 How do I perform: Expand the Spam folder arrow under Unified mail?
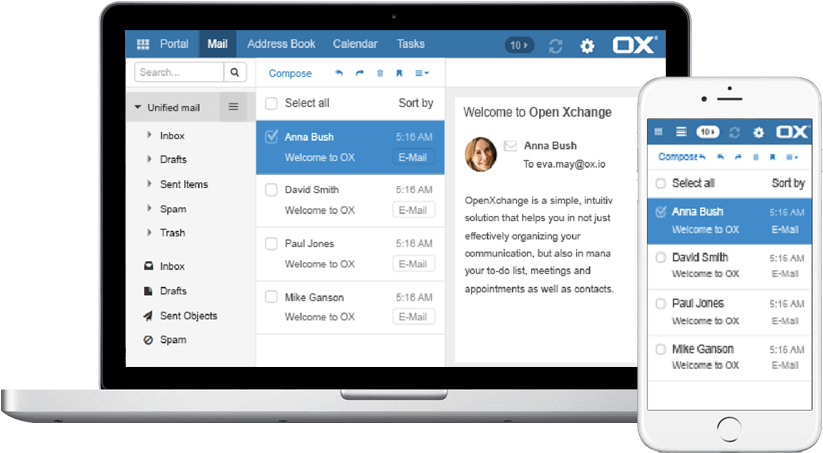(149, 208)
